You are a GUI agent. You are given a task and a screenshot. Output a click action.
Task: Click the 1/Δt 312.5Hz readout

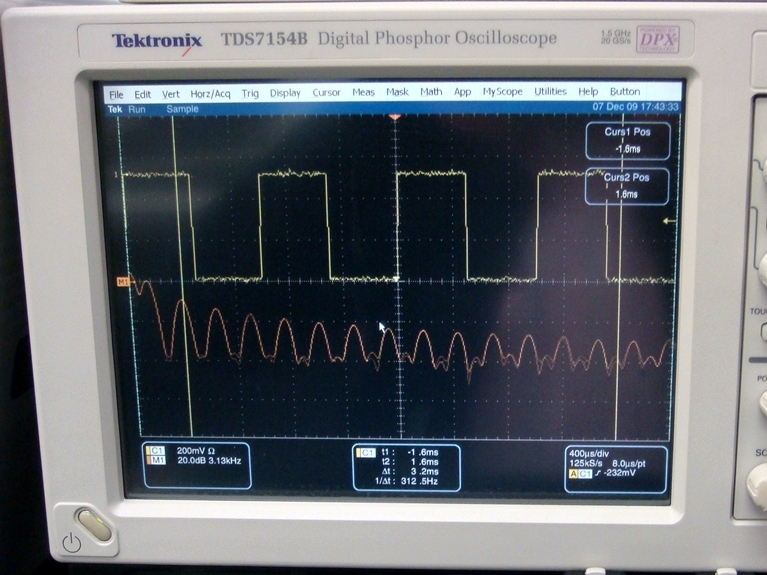coord(406,481)
